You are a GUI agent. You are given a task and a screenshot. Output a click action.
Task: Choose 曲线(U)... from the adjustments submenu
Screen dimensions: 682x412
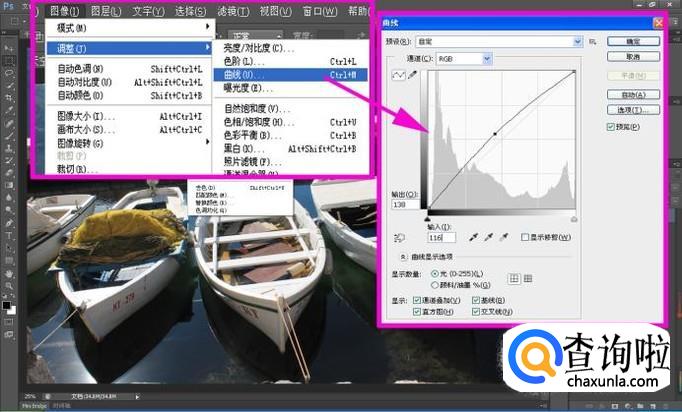tap(291, 75)
